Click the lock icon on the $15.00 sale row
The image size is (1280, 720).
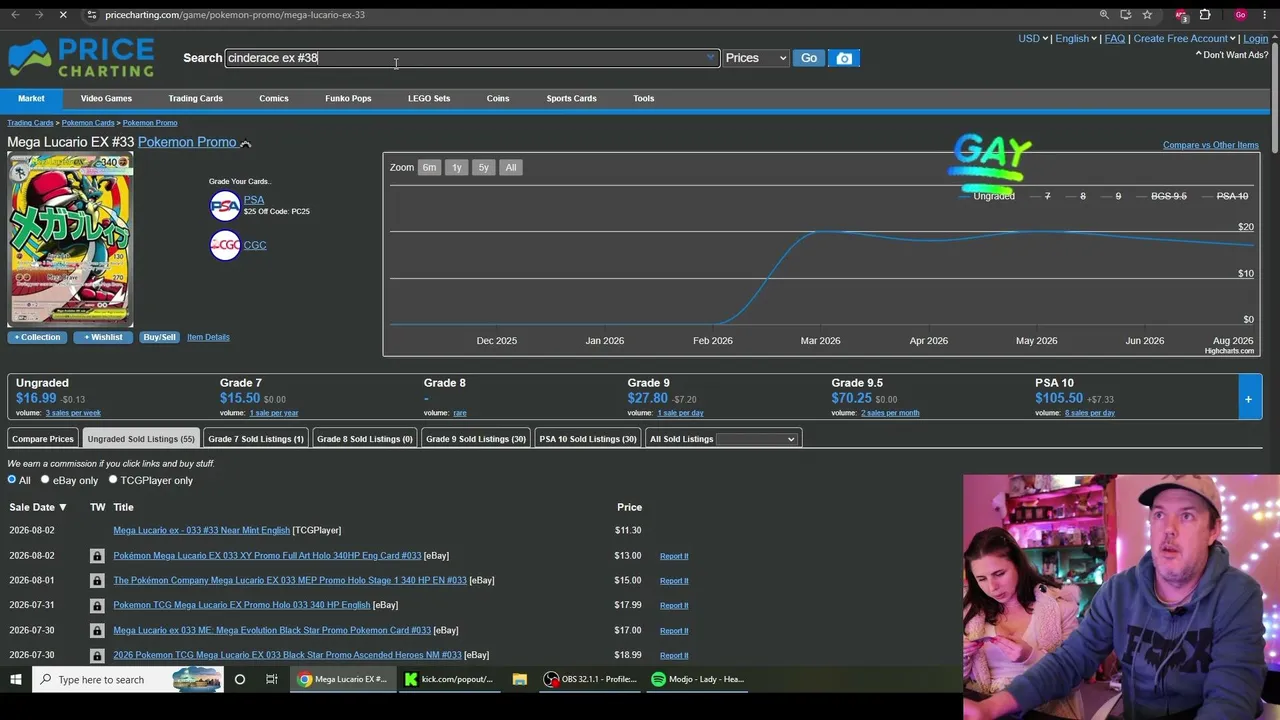tap(97, 581)
